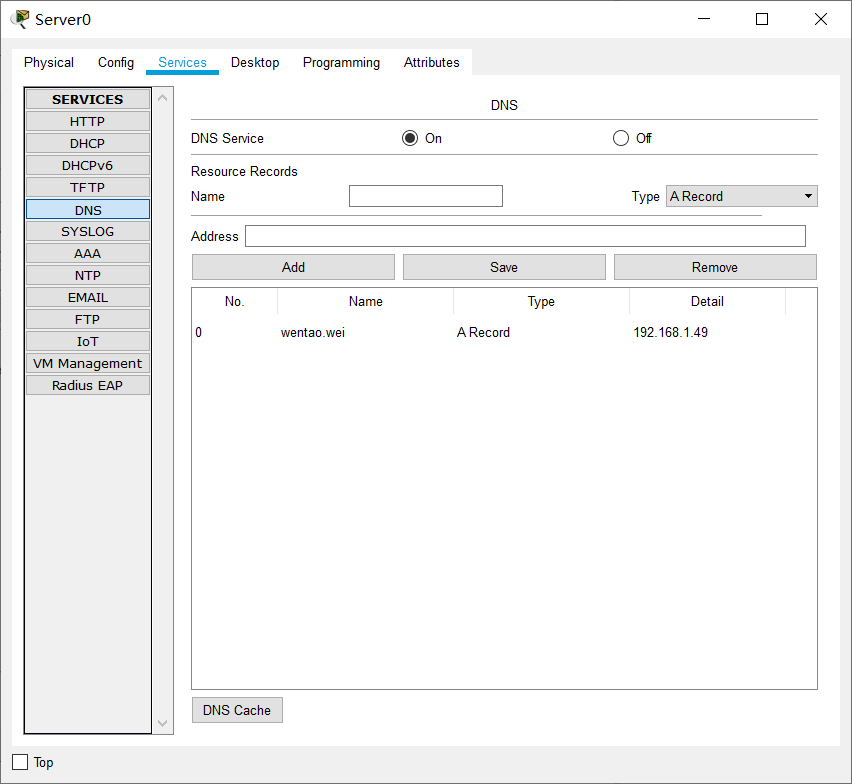Go to the Desktop tab
The width and height of the screenshot is (852, 784).
coord(255,62)
